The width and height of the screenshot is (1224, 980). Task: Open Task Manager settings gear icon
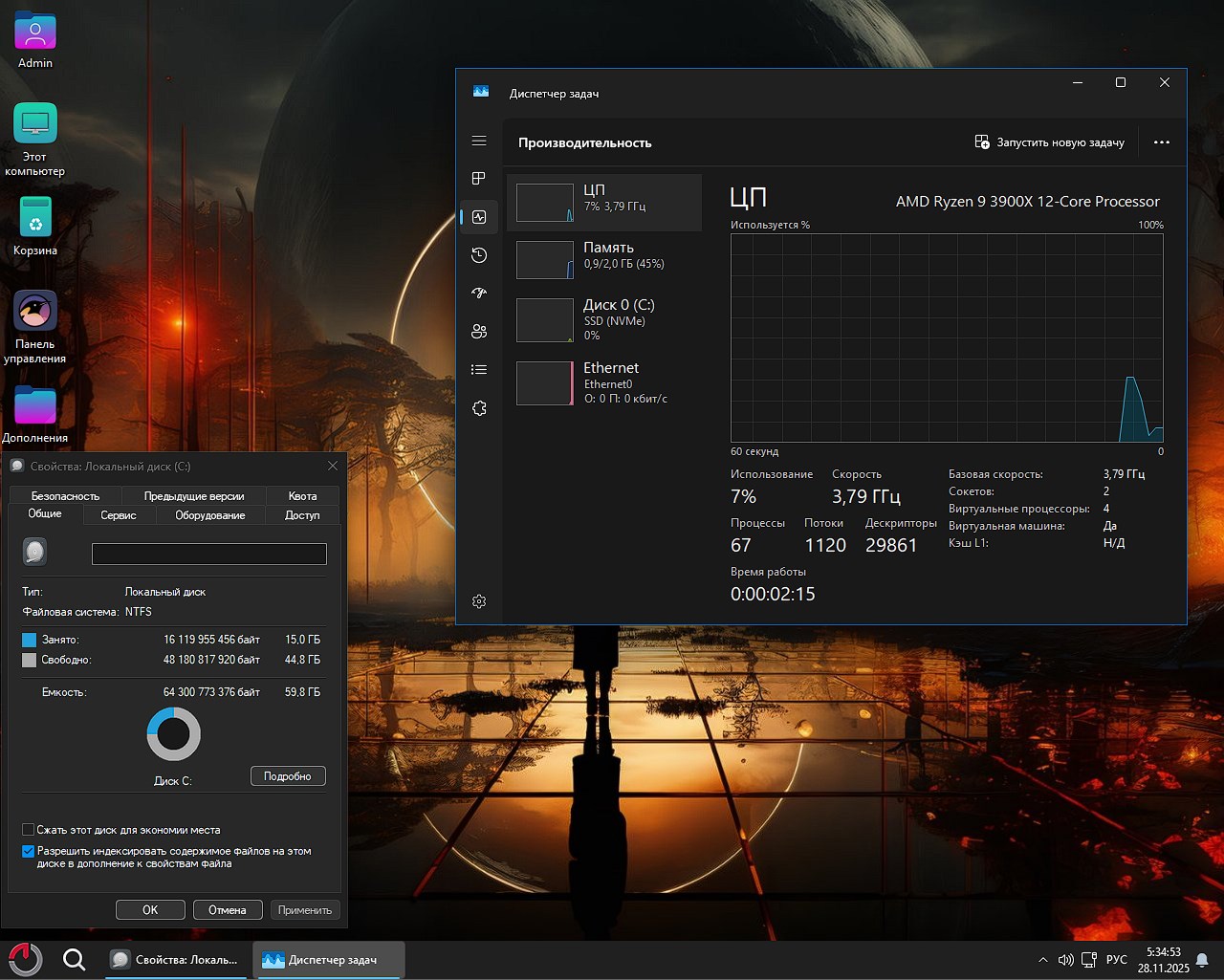click(479, 601)
